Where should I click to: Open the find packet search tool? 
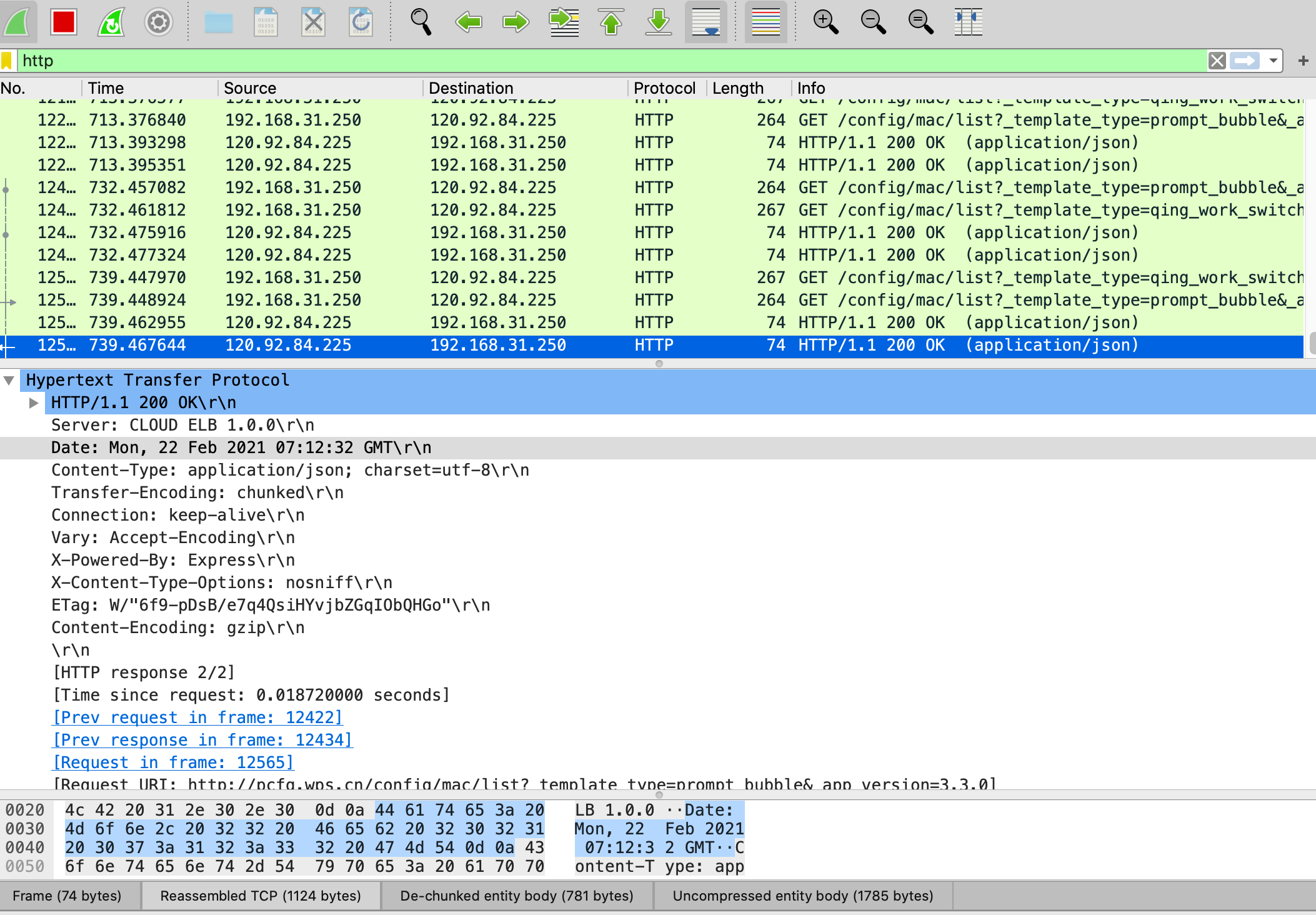click(x=421, y=22)
